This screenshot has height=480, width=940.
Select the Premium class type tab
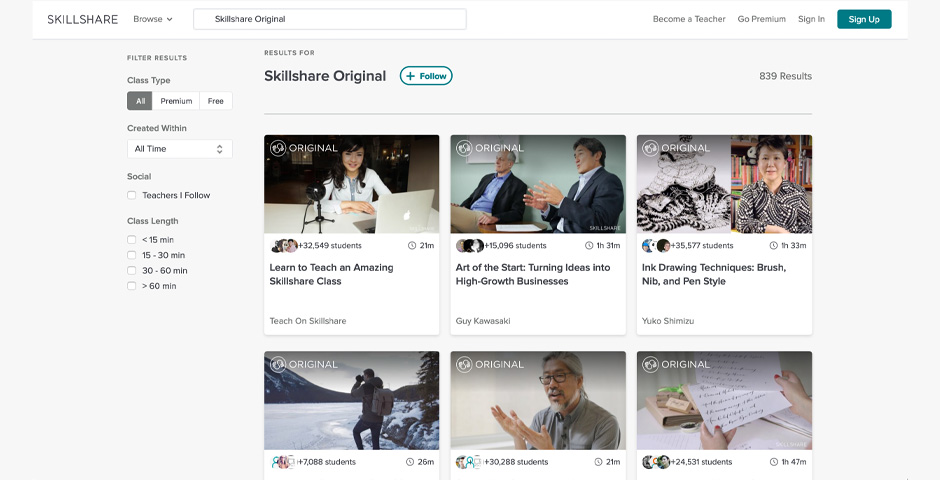pyautogui.click(x=176, y=101)
